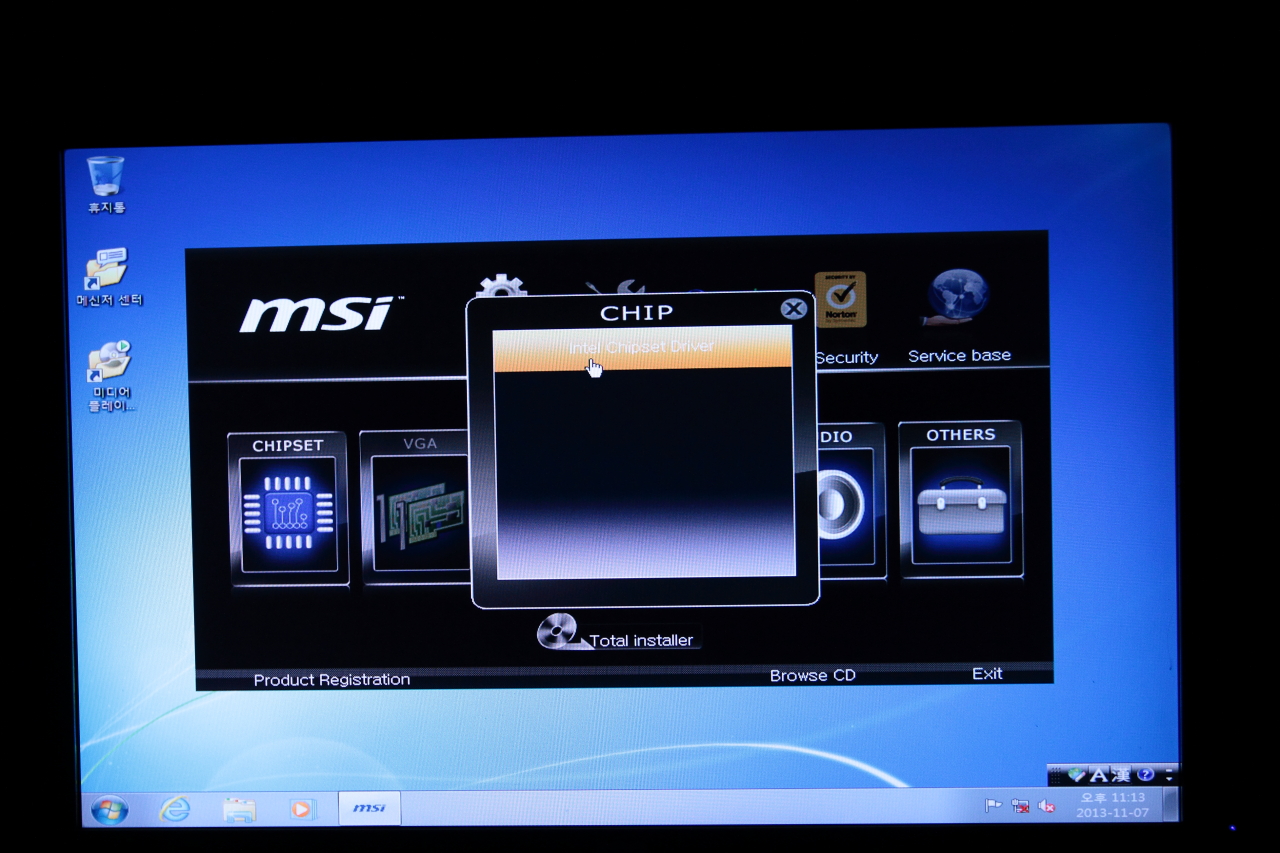Image resolution: width=1280 pixels, height=853 pixels.
Task: Open the network status tray icon
Action: (1020, 805)
